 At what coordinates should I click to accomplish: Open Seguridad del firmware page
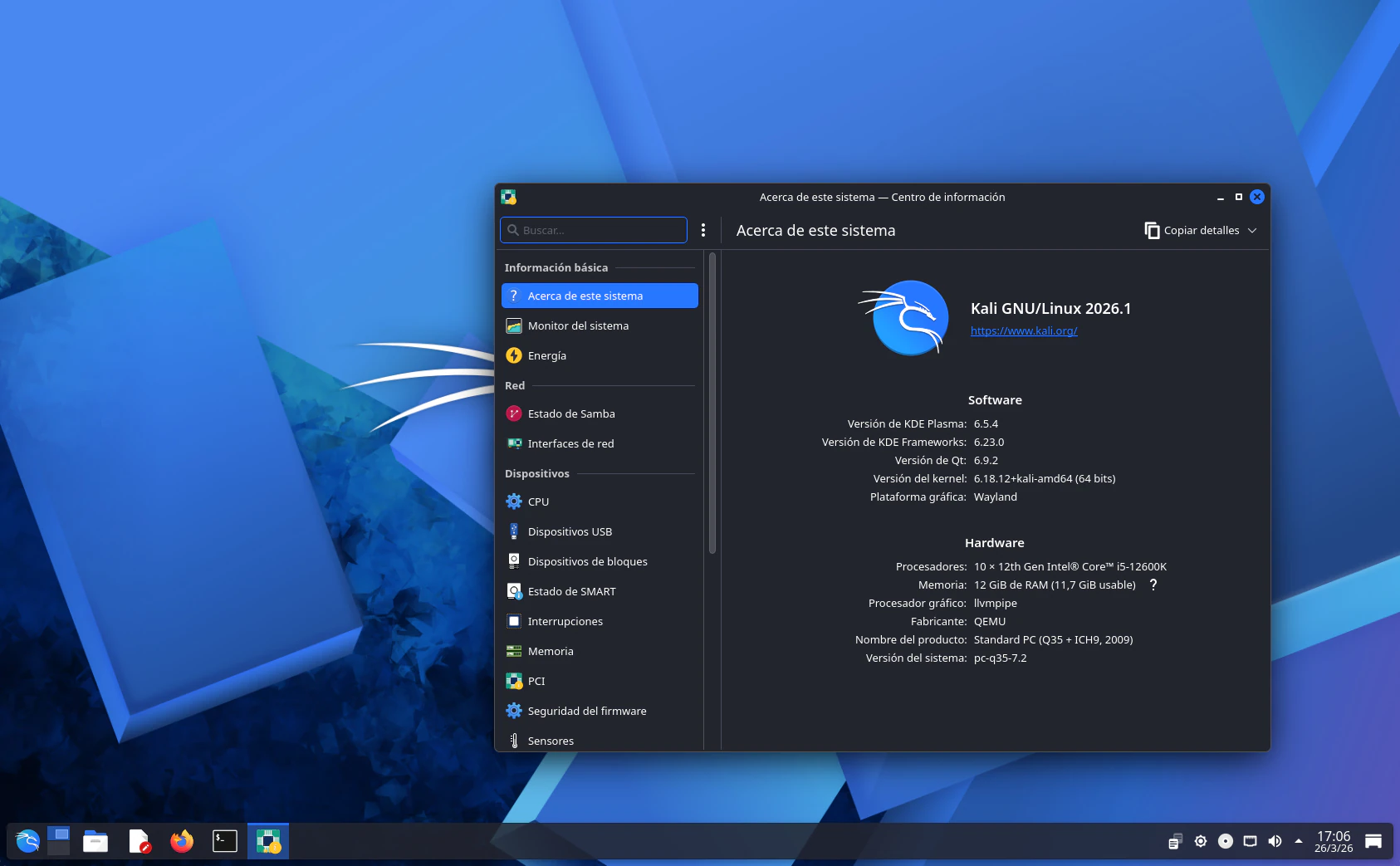pyautogui.click(x=586, y=711)
